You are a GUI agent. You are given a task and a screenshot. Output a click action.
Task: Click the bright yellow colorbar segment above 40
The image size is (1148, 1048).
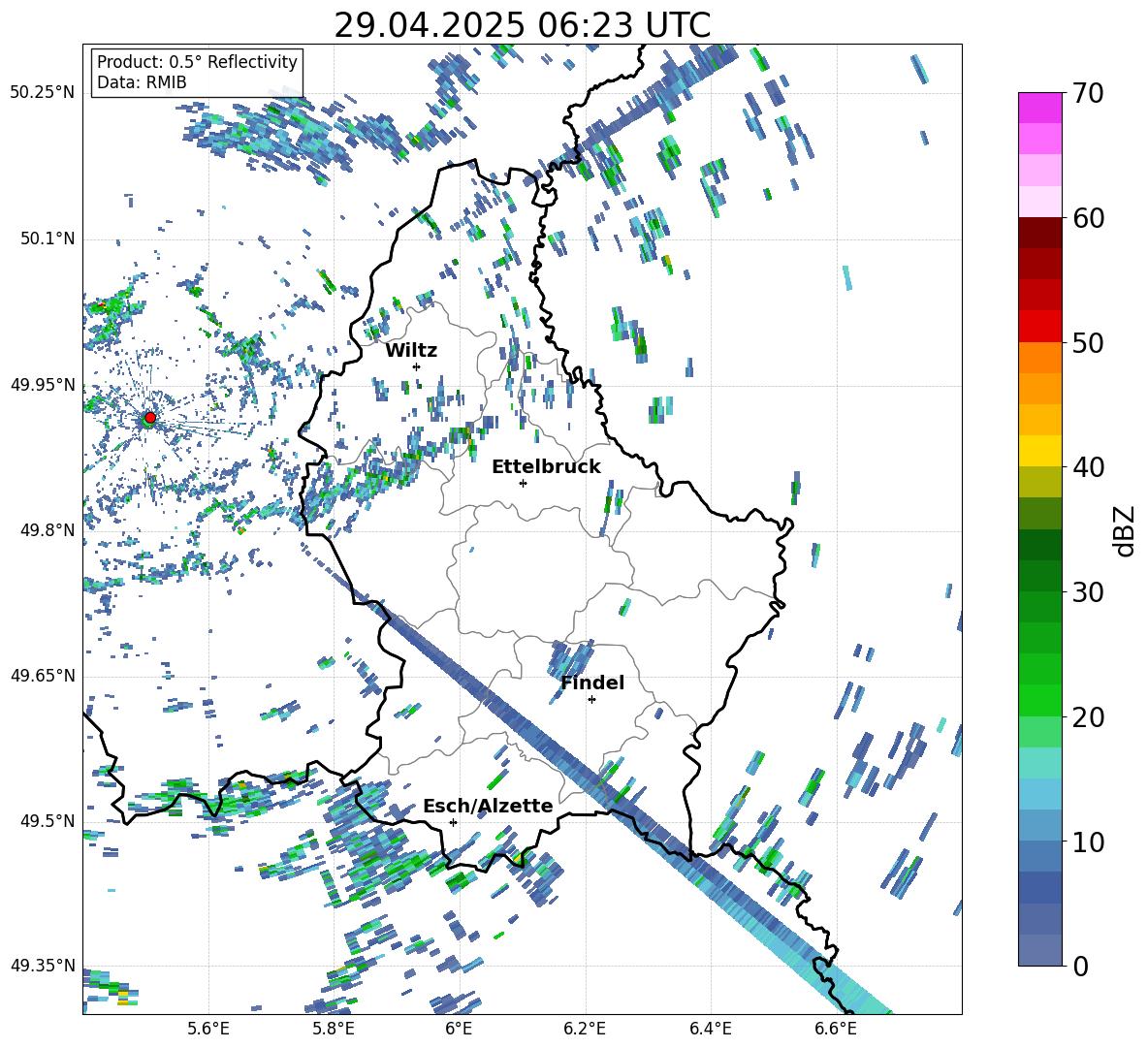pos(1040,451)
